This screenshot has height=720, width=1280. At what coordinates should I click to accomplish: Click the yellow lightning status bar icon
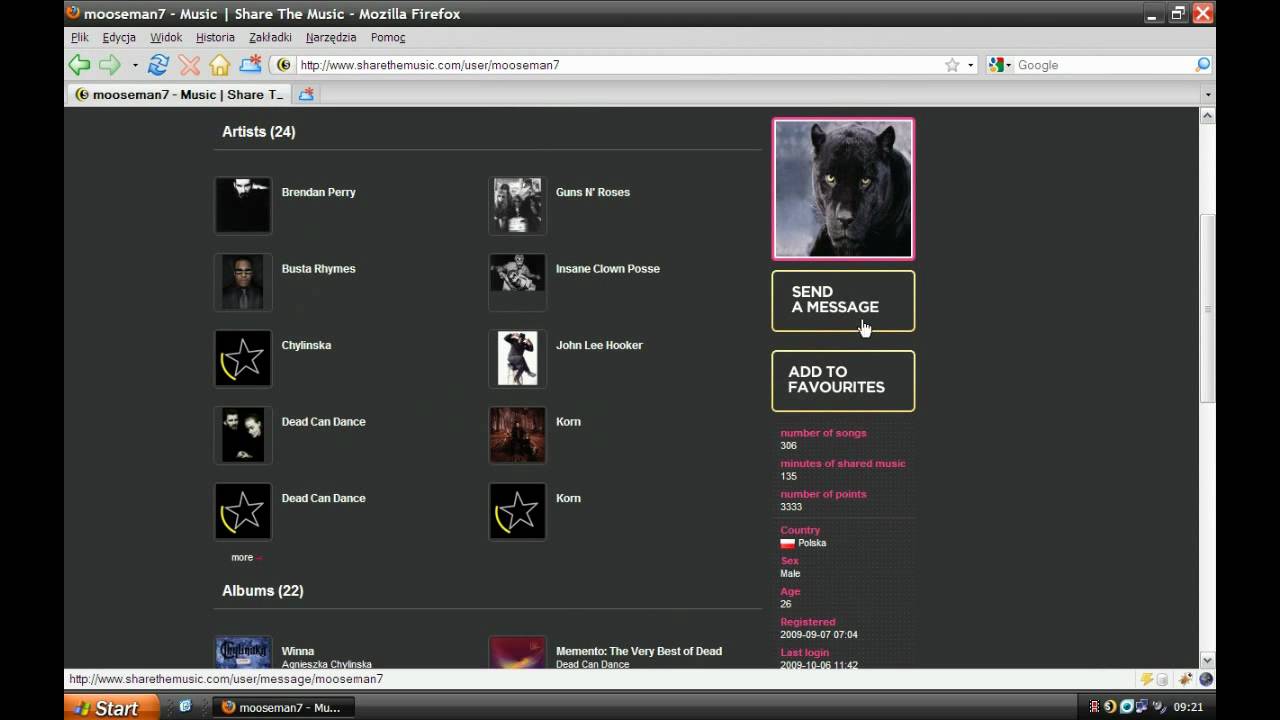(x=1147, y=679)
